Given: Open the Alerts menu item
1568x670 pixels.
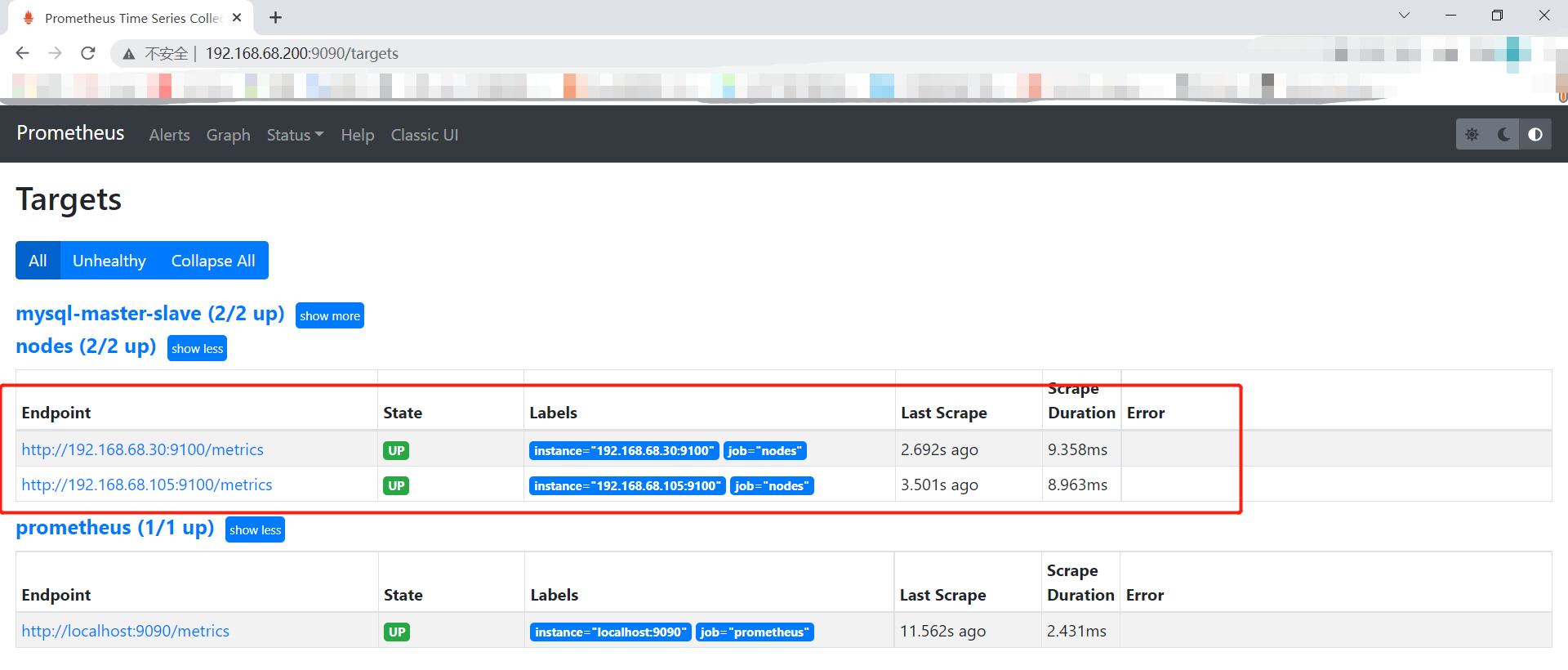Looking at the screenshot, I should point(169,135).
